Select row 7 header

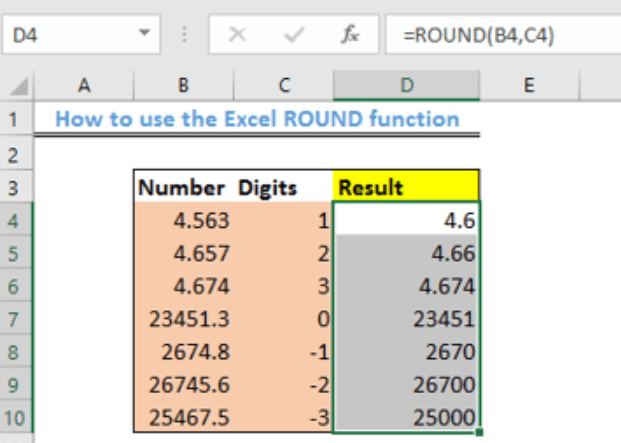17,318
